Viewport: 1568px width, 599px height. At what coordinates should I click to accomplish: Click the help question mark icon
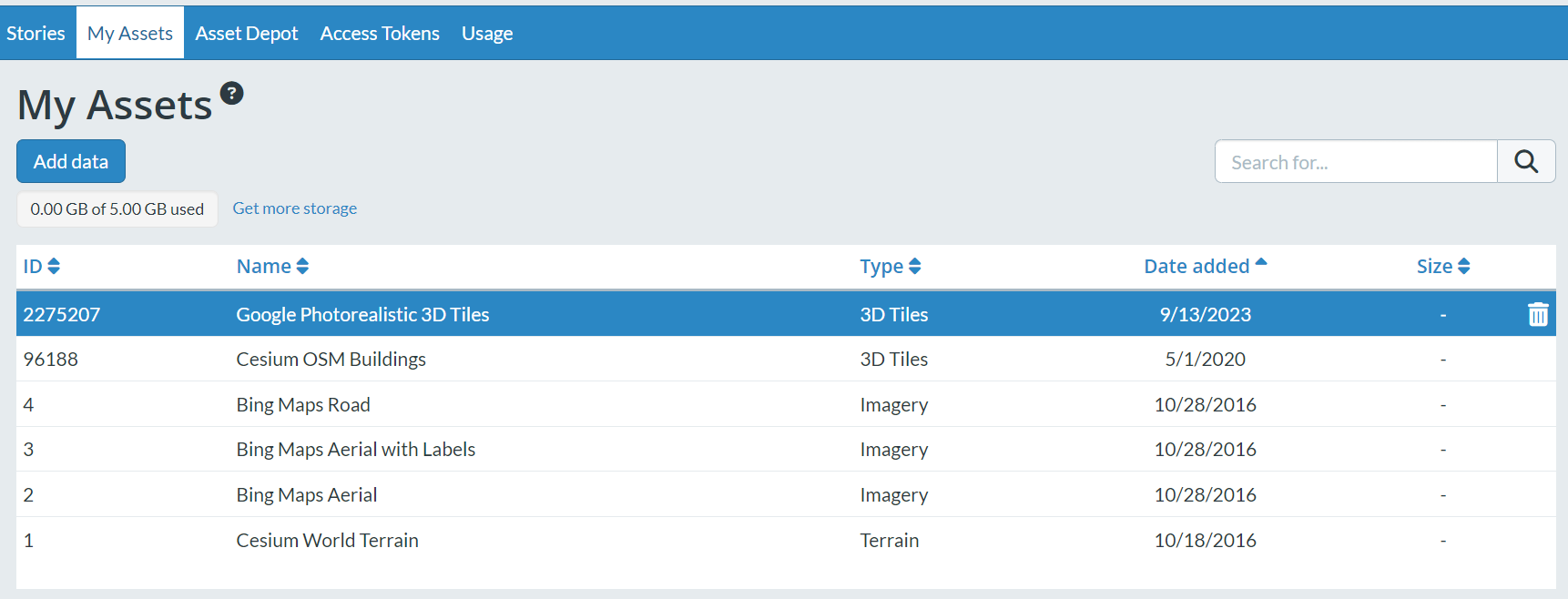coord(232,93)
